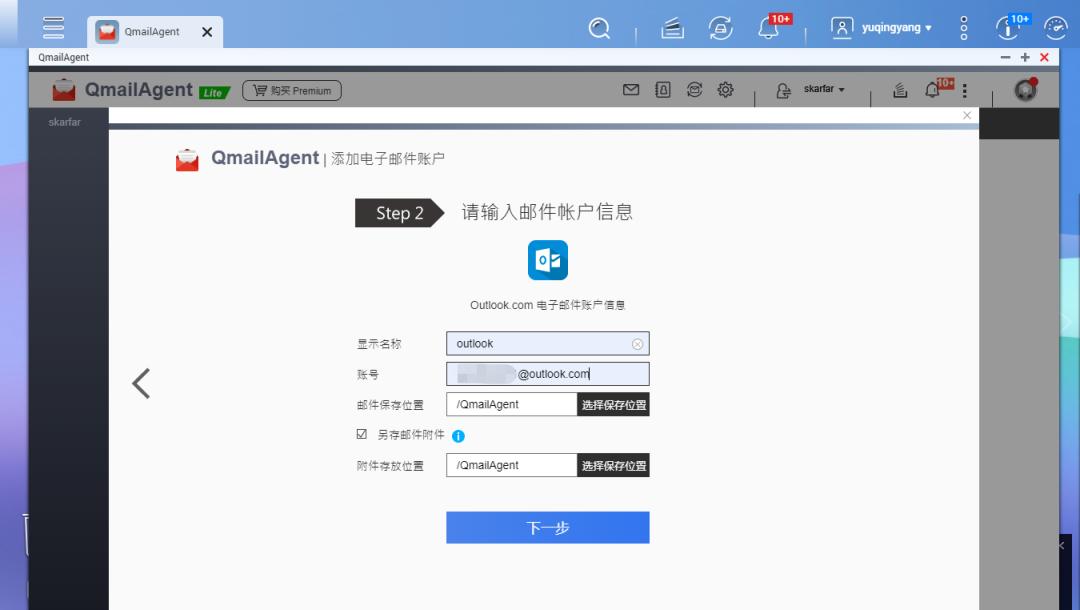Viewport: 1080px width, 610px height.
Task: Open background tasks icon in QTS desktop bar
Action: pyautogui.click(x=671, y=27)
